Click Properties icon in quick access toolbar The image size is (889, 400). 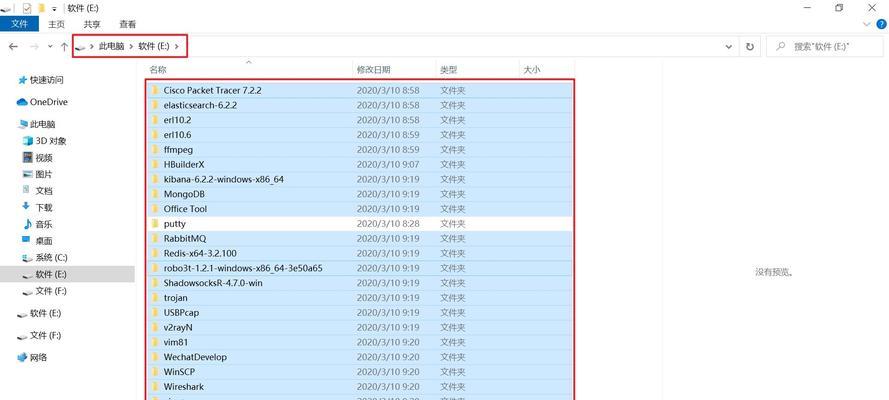pyautogui.click(x=27, y=8)
